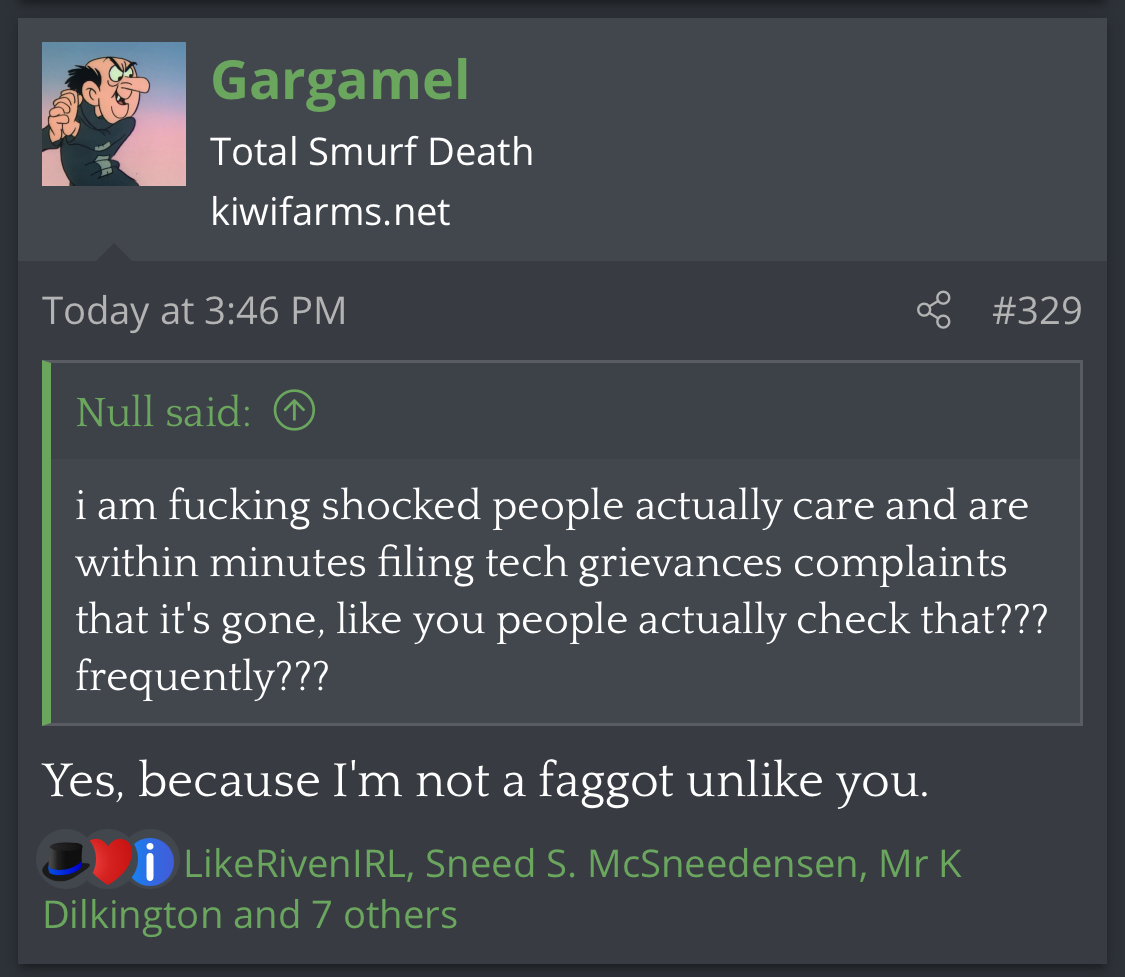Open Gargamel's avatar image
This screenshot has width=1125, height=977.
pyautogui.click(x=114, y=114)
